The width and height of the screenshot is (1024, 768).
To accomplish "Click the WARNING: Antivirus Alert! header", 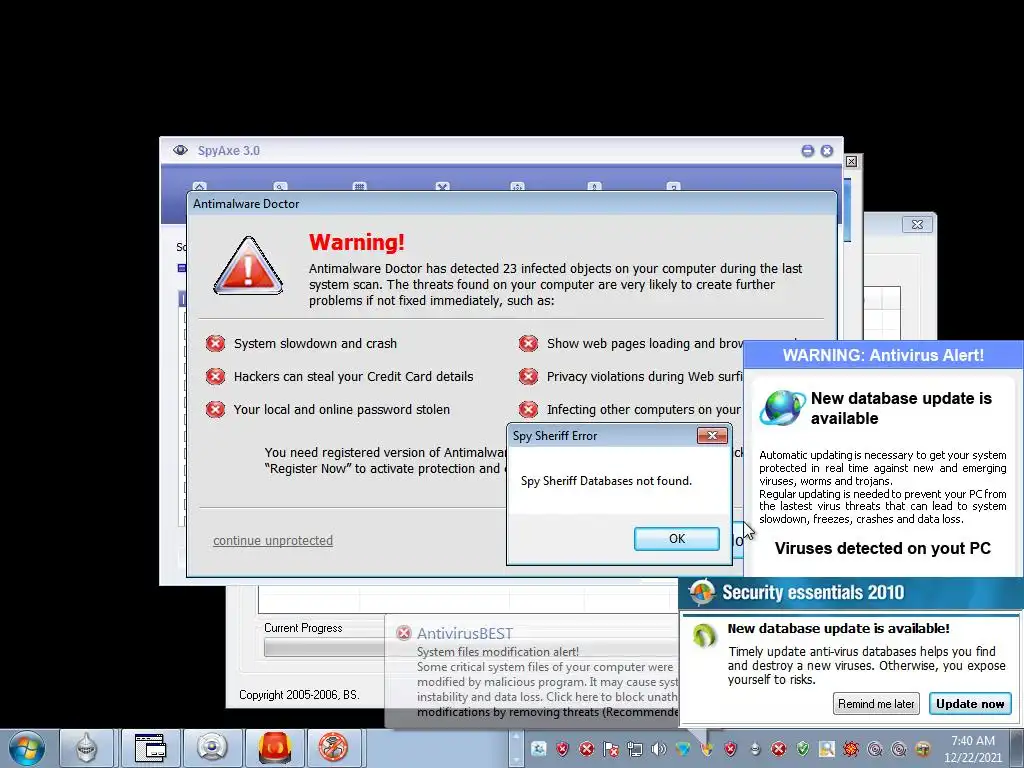I will click(884, 355).
